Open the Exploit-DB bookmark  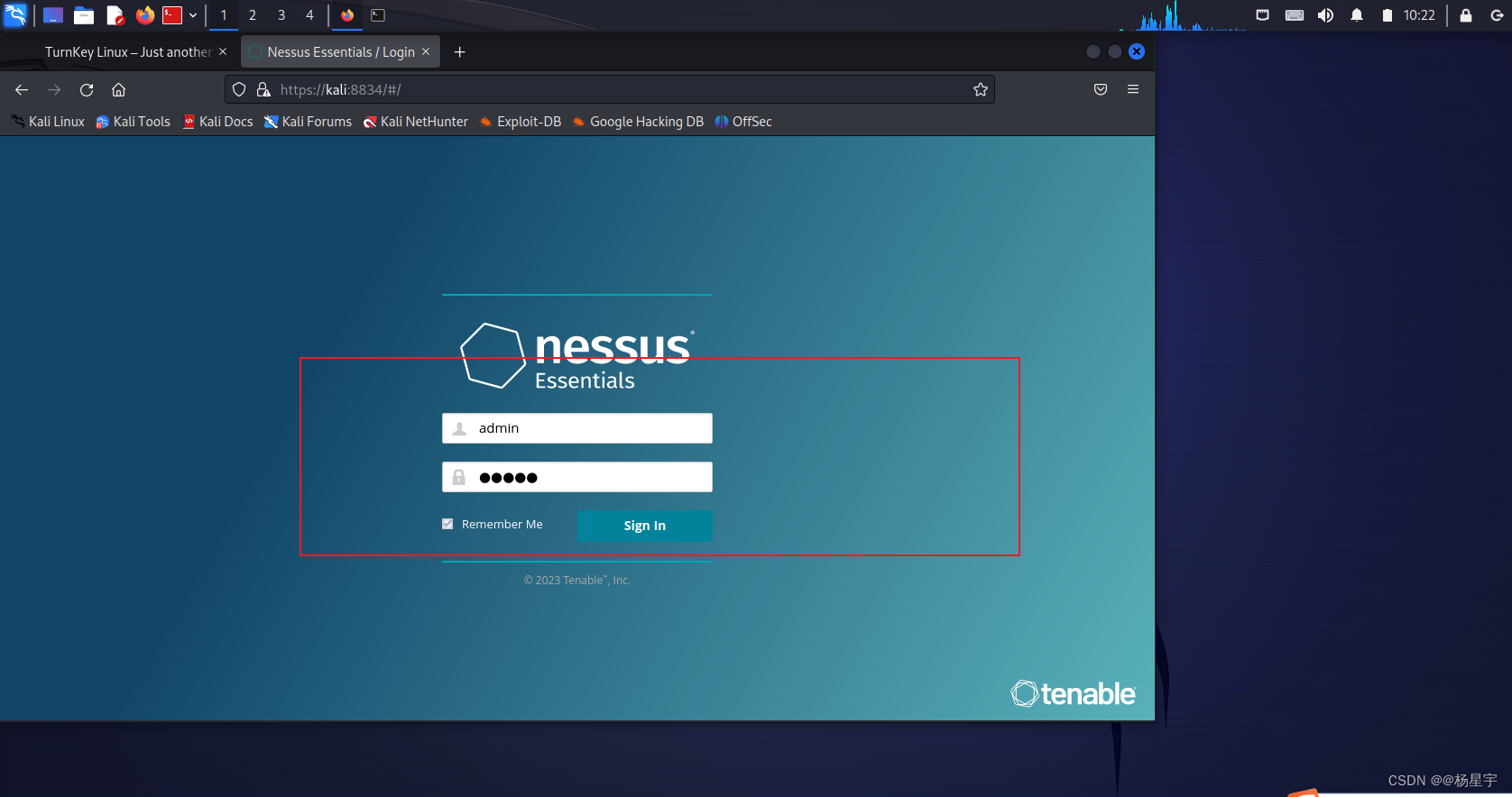click(521, 122)
